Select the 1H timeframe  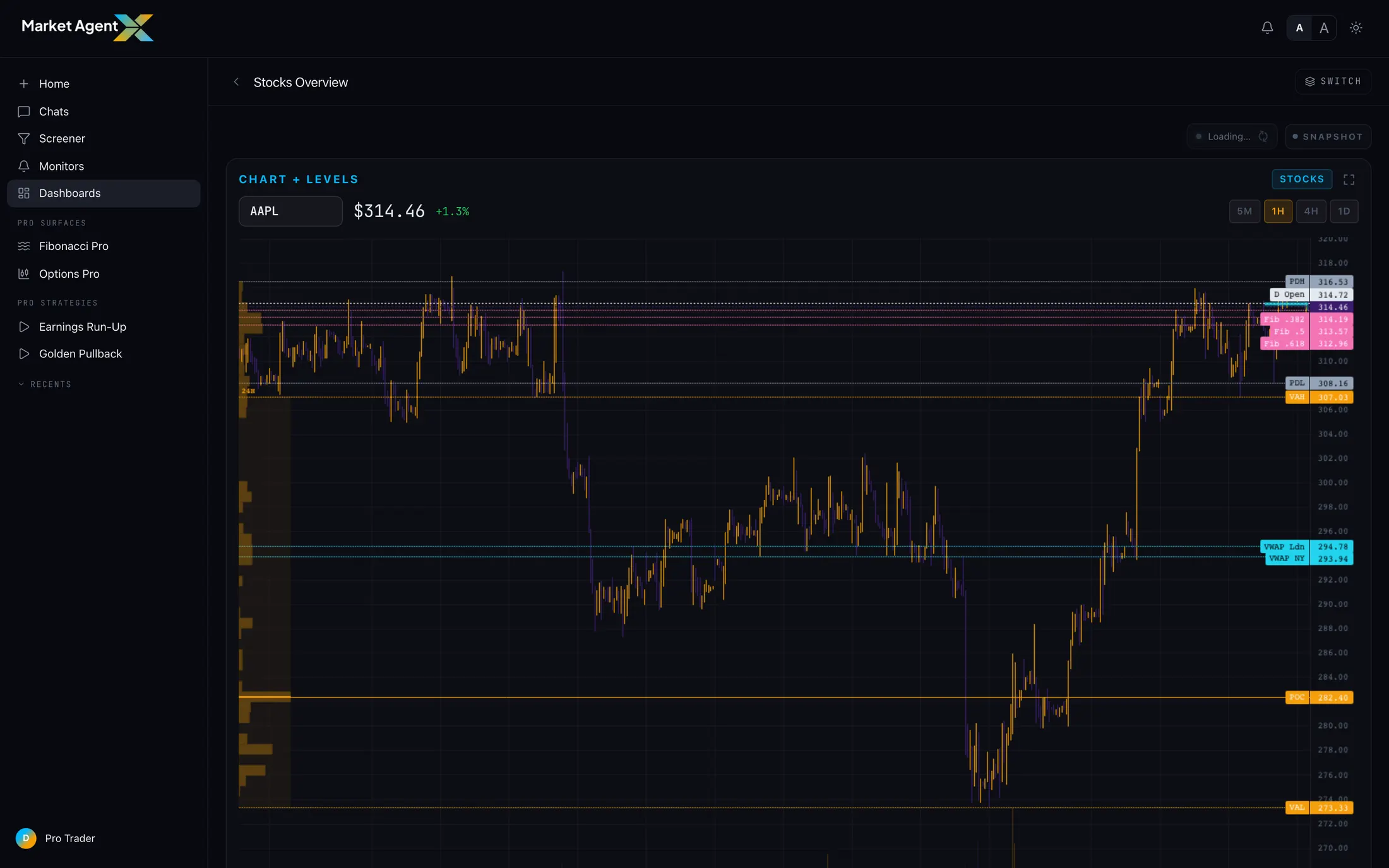pyautogui.click(x=1278, y=211)
